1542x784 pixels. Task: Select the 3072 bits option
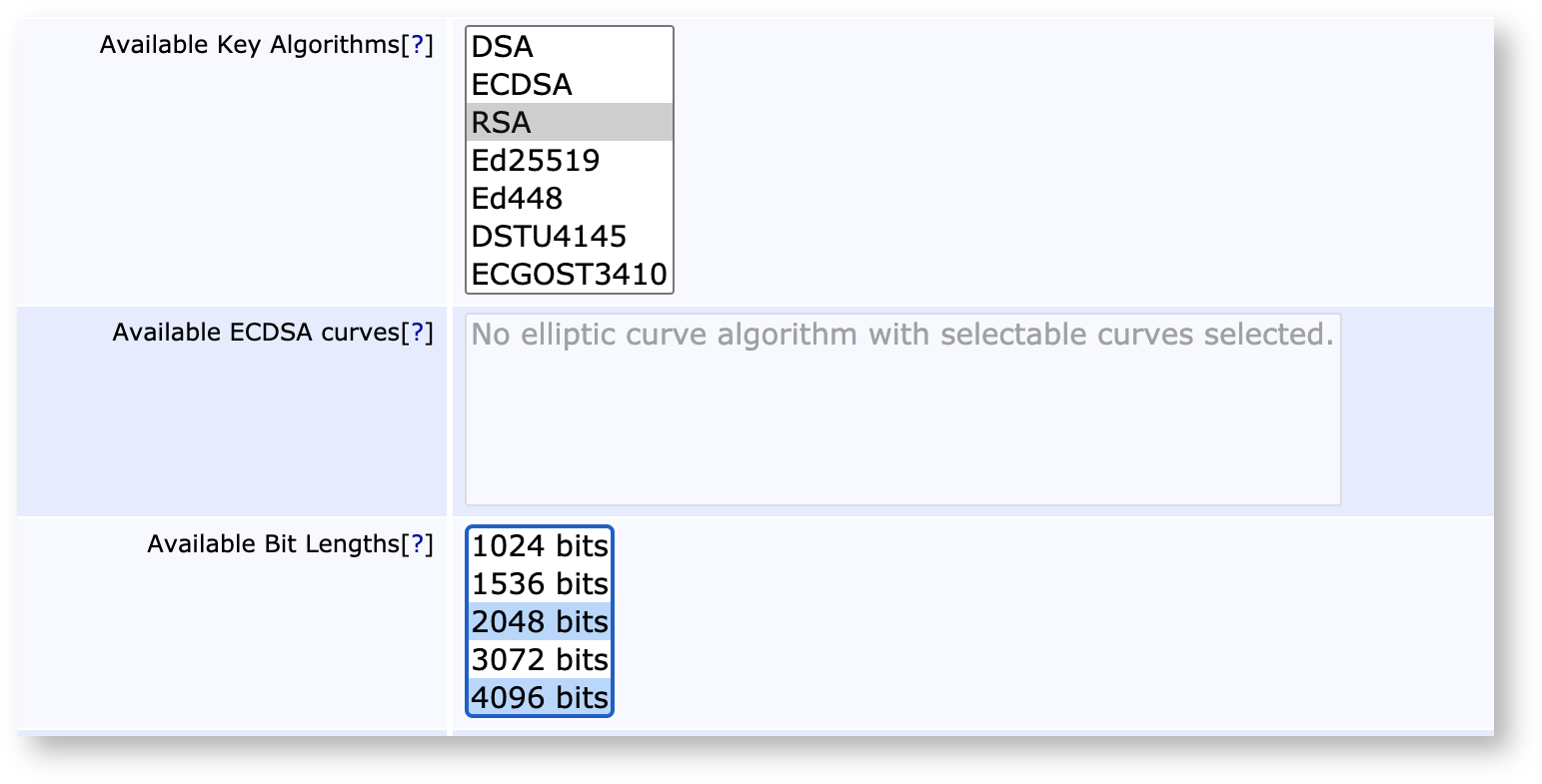point(540,659)
